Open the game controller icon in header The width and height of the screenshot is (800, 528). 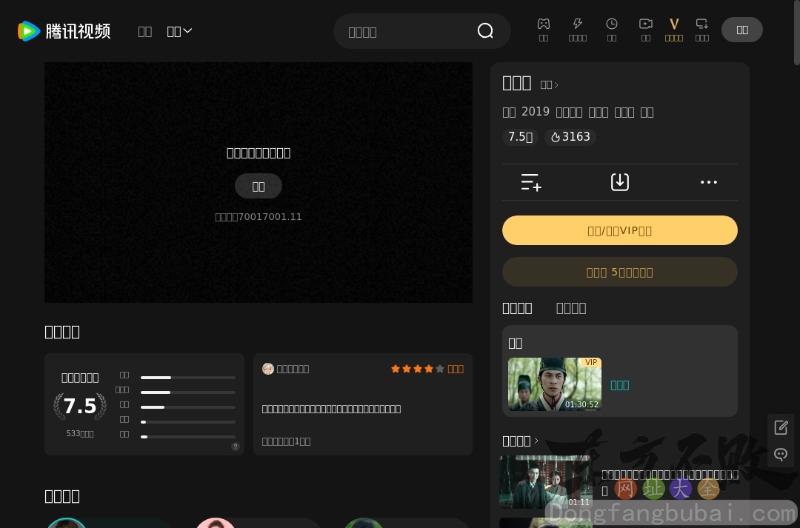(x=543, y=24)
